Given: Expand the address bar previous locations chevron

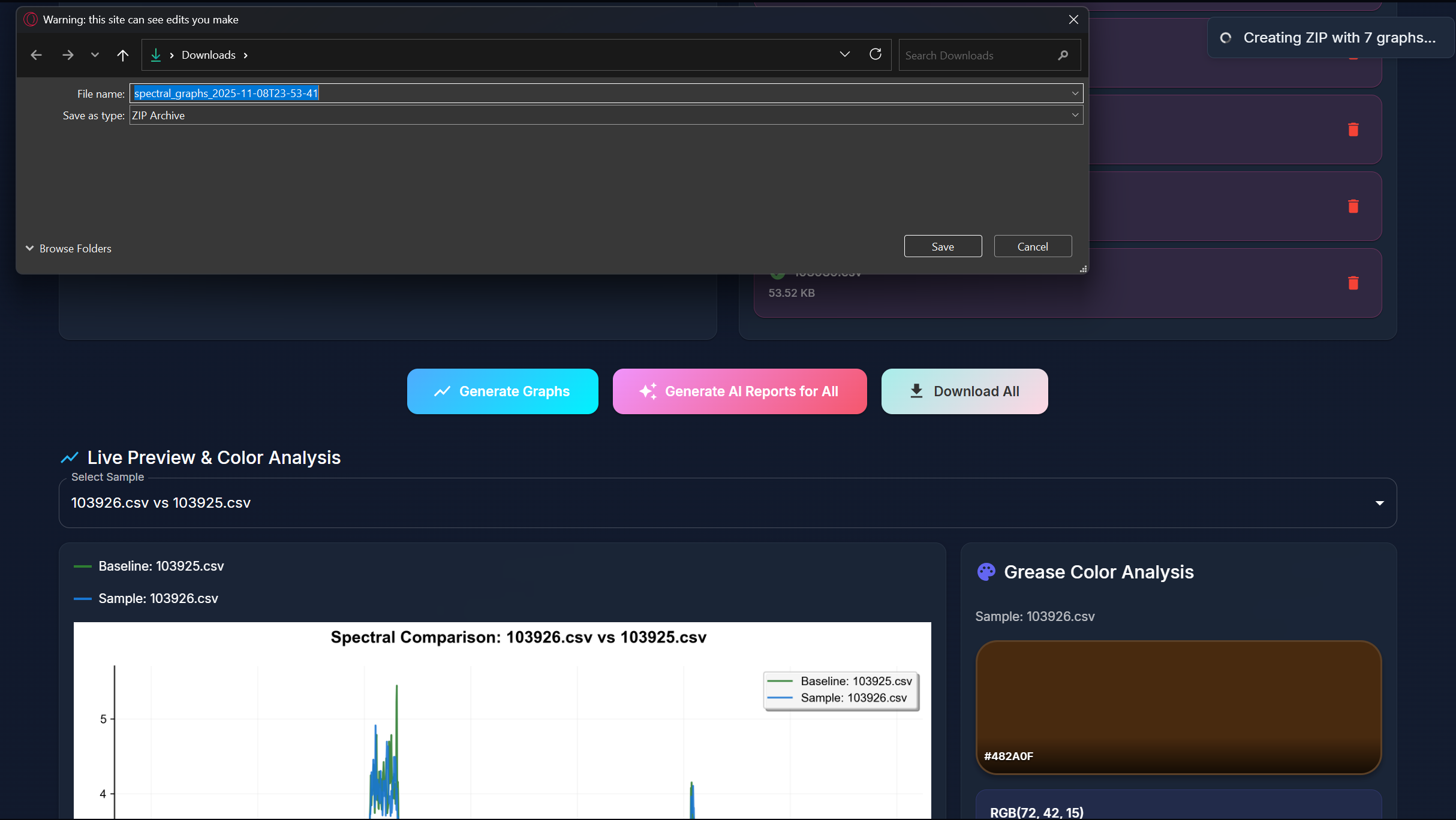Looking at the screenshot, I should point(844,55).
